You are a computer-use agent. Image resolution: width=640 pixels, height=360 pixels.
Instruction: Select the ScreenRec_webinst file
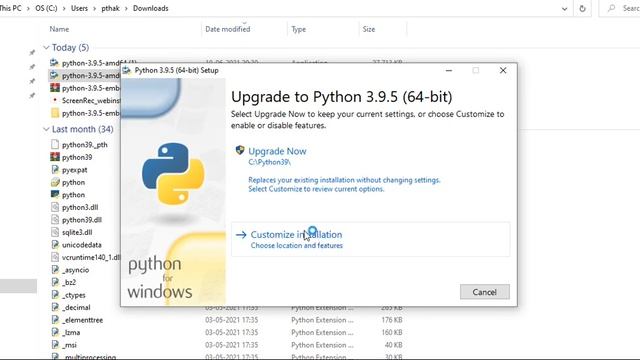tap(91, 100)
